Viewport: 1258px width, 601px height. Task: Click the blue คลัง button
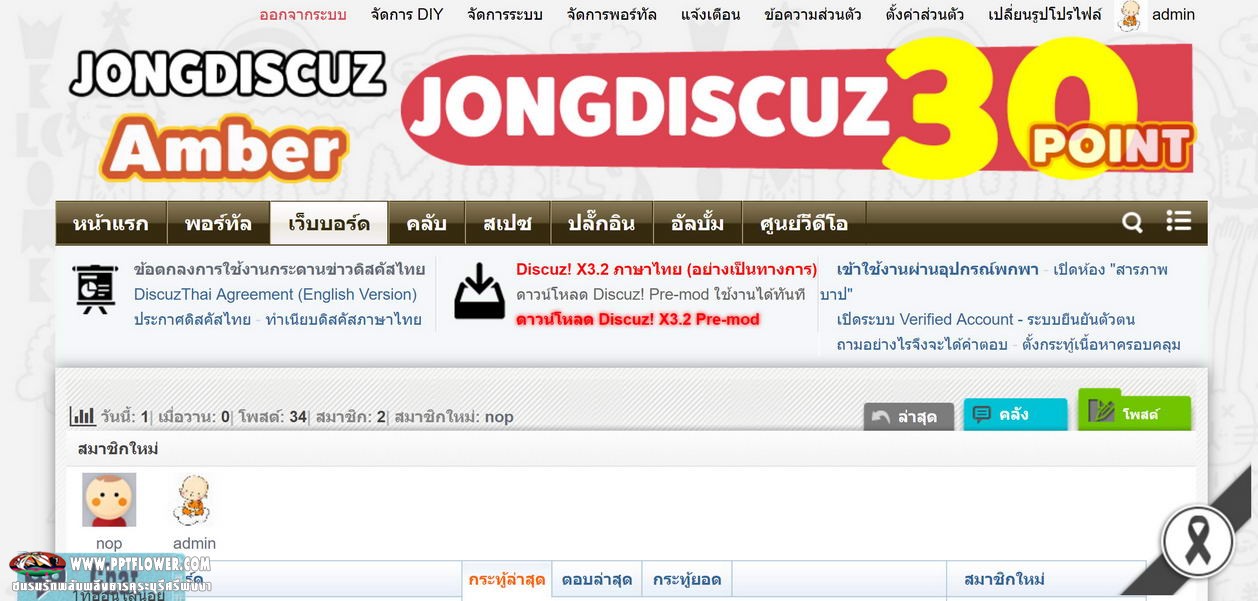click(1015, 414)
